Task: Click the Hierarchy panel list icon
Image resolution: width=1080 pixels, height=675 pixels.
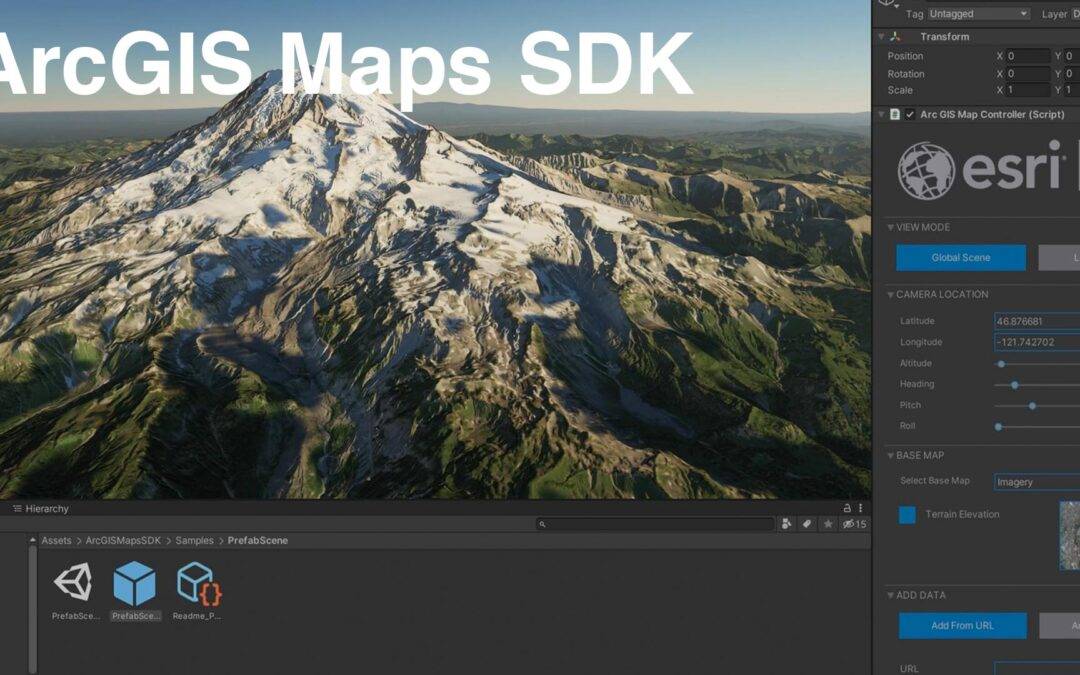Action: point(17,509)
